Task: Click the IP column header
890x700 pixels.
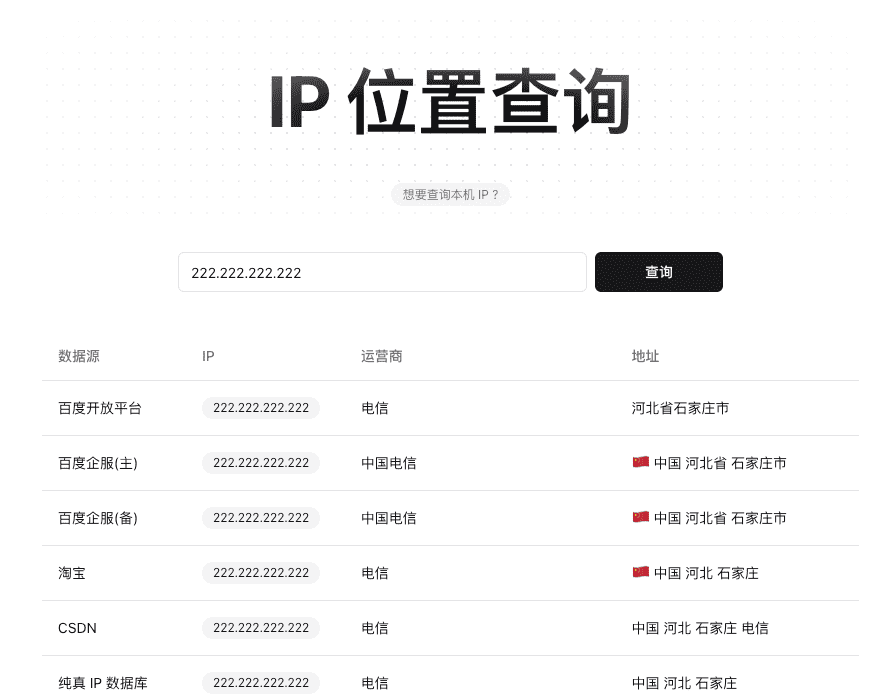Action: tap(208, 356)
